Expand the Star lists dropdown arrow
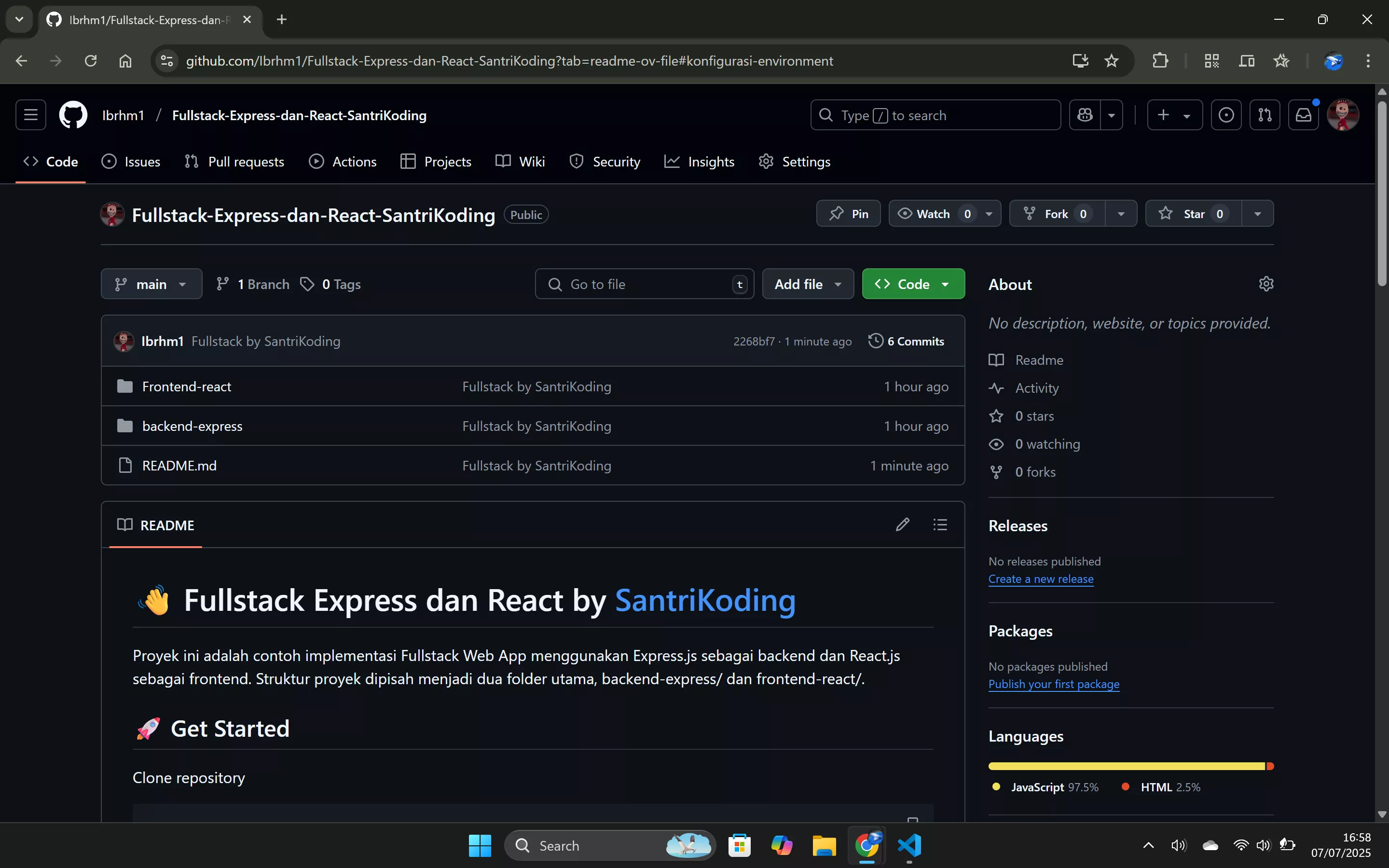 click(1258, 214)
